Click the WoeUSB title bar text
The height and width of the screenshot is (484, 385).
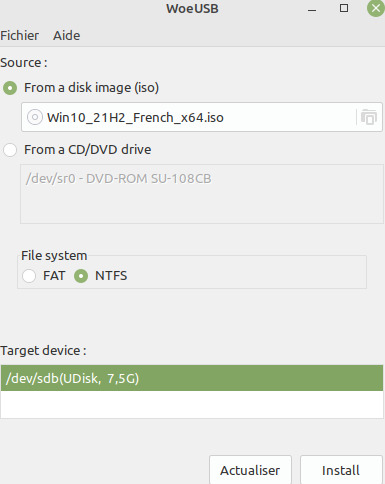coord(192,9)
